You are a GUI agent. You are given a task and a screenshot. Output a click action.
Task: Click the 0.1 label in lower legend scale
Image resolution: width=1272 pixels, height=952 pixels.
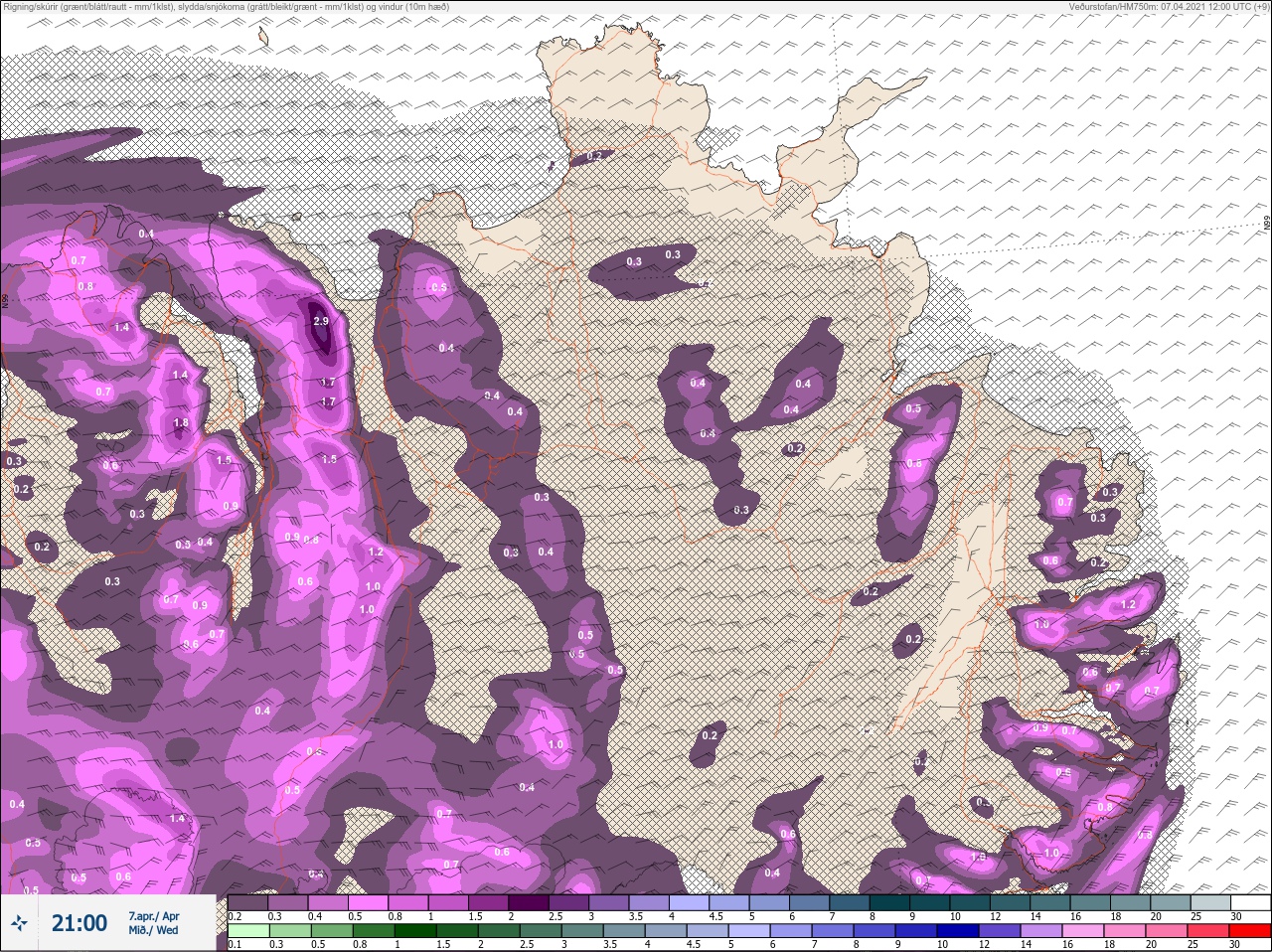235,944
